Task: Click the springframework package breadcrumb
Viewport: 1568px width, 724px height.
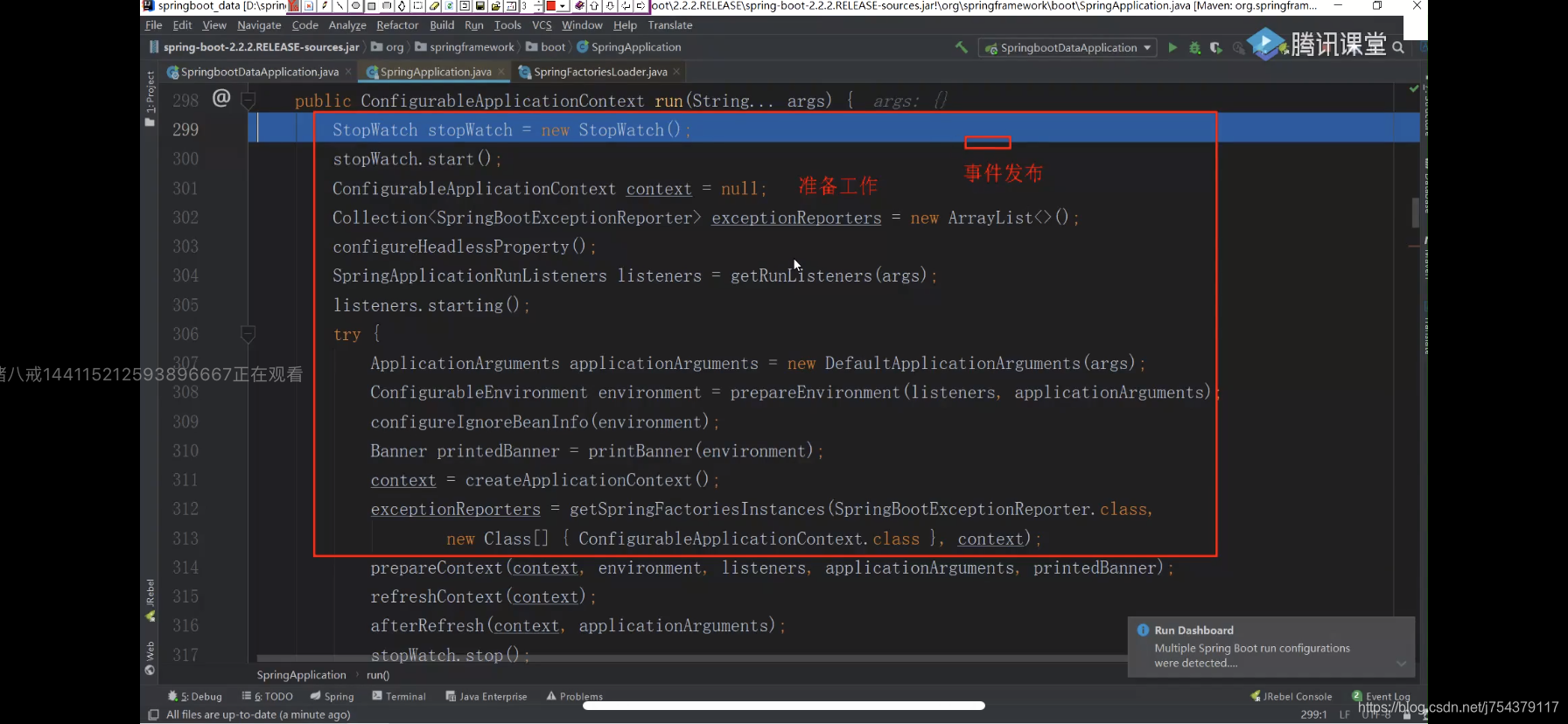Action: [x=465, y=47]
